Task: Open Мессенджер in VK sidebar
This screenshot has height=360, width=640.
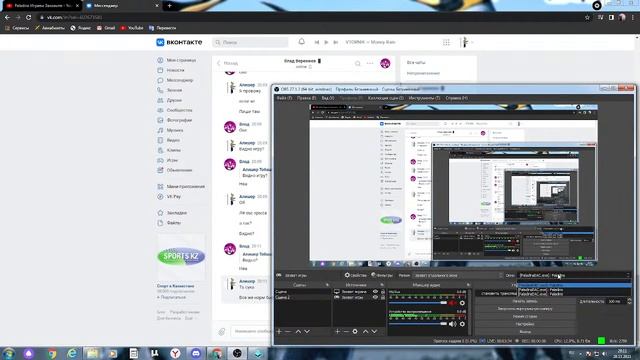Action: (176, 80)
